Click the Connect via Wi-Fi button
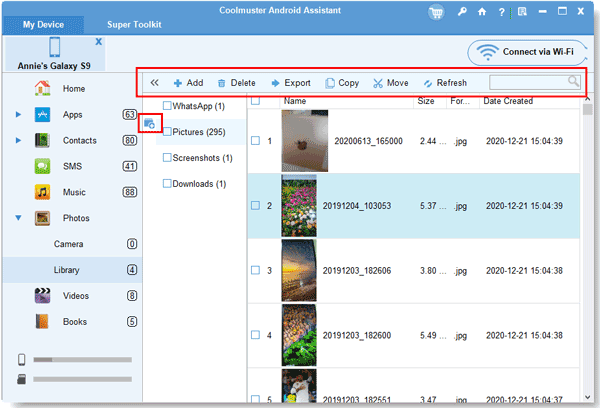Viewport: 600px width, 408px height. click(527, 52)
